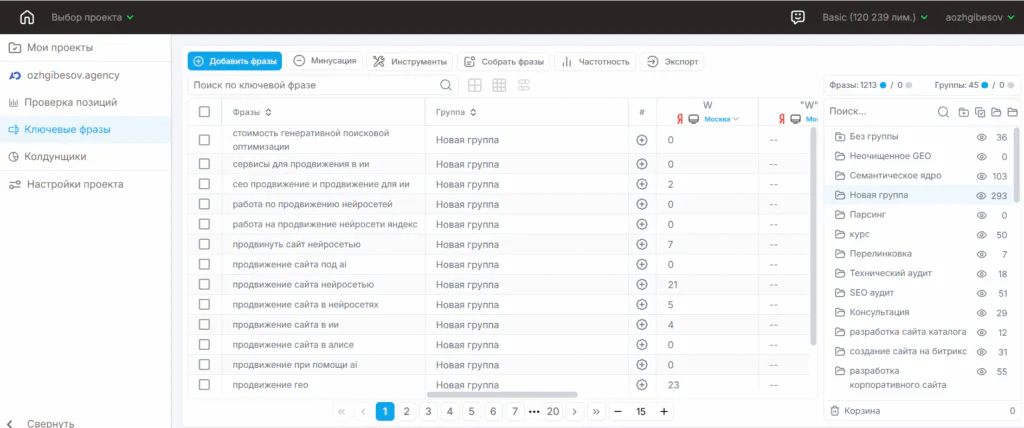Click plus icon for 'сервисы для продвижения в ии'
The height and width of the screenshot is (428, 1024).
642,164
